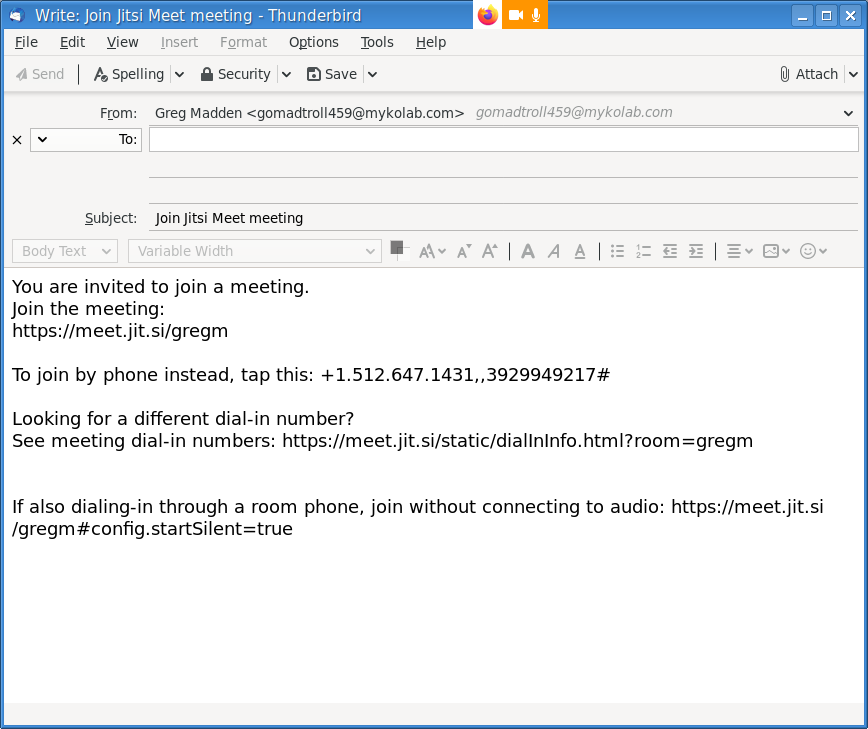Viewport: 868px width, 729px height.
Task: Open the smiley face insert dropdown
Action: [x=813, y=251]
